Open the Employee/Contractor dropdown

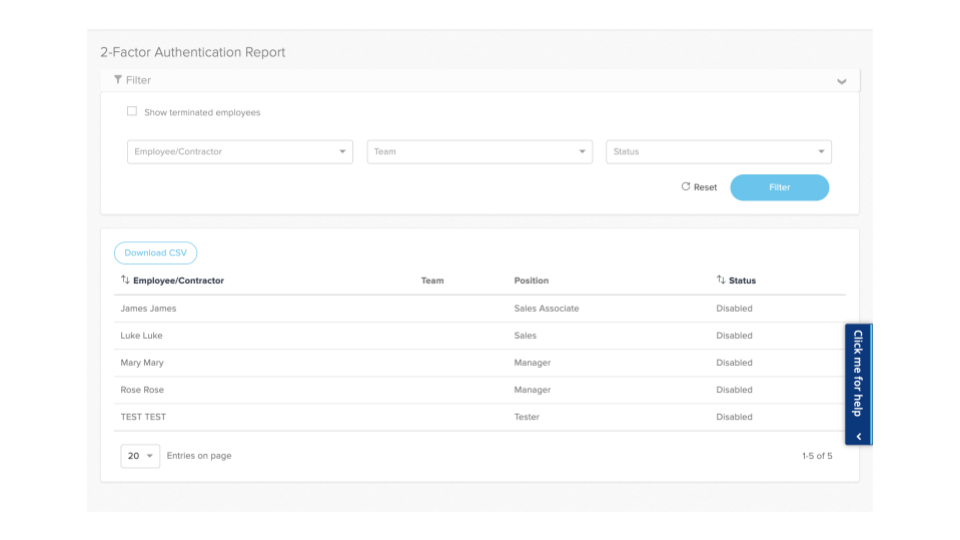[240, 152]
